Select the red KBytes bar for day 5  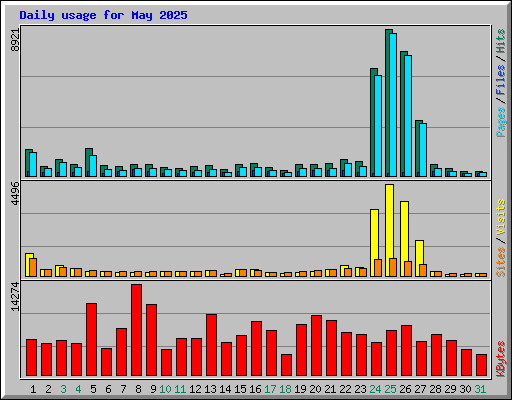(x=91, y=340)
